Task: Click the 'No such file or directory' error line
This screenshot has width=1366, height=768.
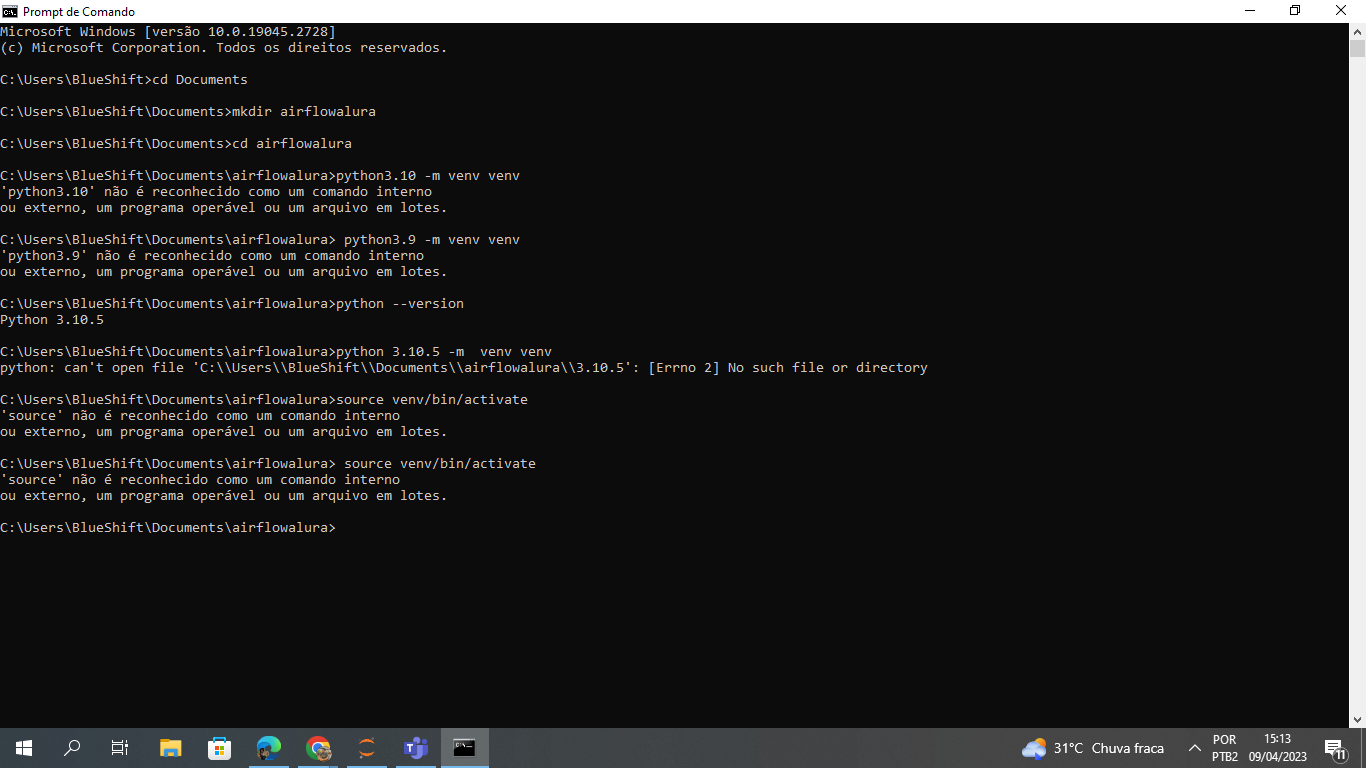Action: [464, 367]
